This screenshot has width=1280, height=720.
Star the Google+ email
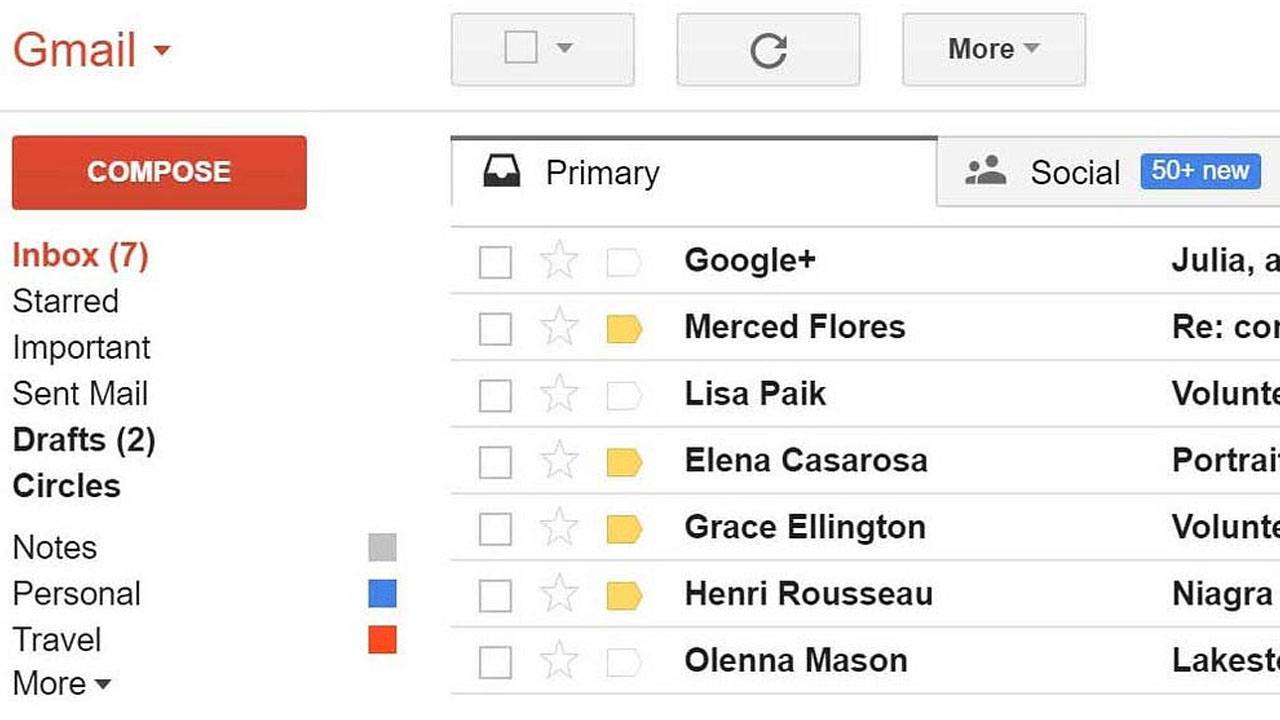[x=559, y=262]
